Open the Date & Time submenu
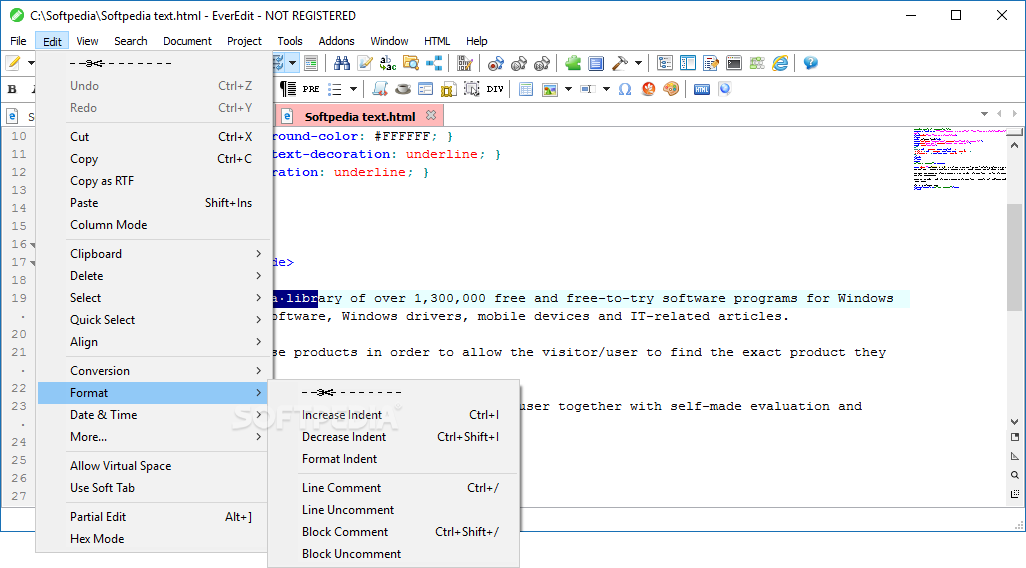 (154, 414)
